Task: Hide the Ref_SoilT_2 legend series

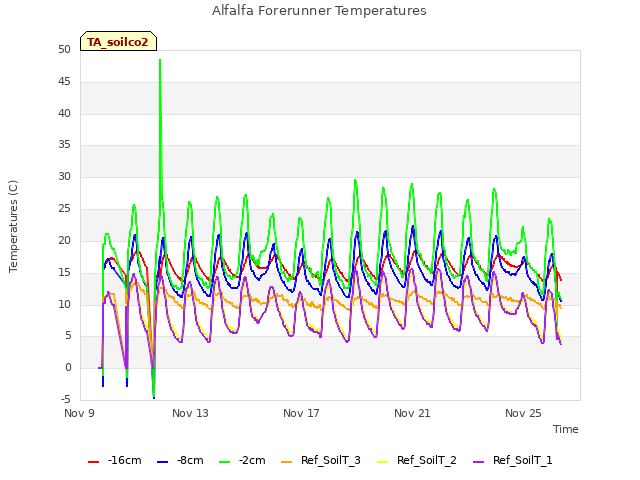Action: [x=417, y=460]
